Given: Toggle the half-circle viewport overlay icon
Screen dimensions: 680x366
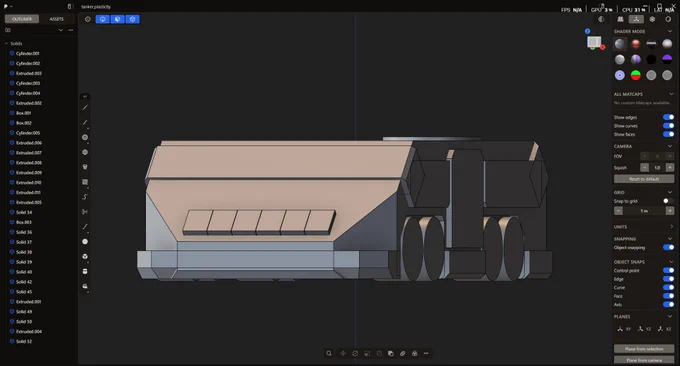Looking at the screenshot, I should click(601, 19).
